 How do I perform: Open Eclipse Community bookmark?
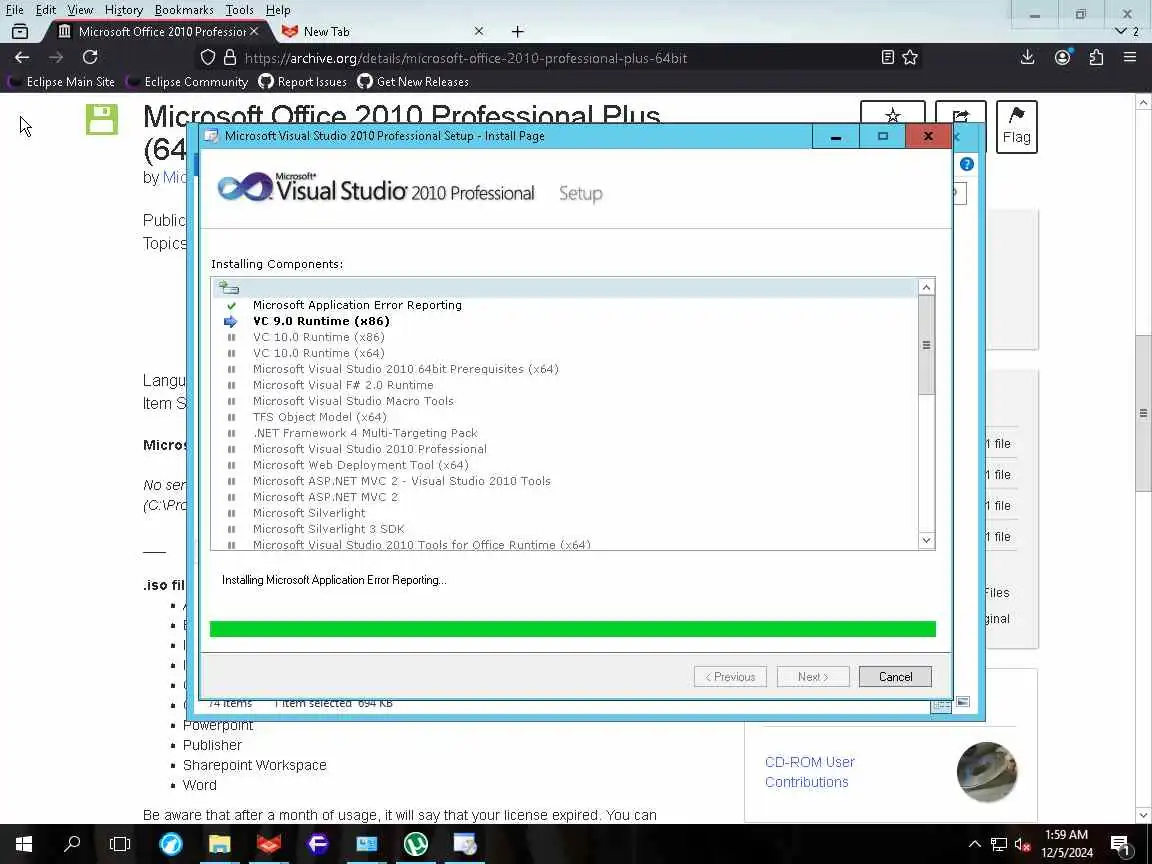[x=187, y=82]
